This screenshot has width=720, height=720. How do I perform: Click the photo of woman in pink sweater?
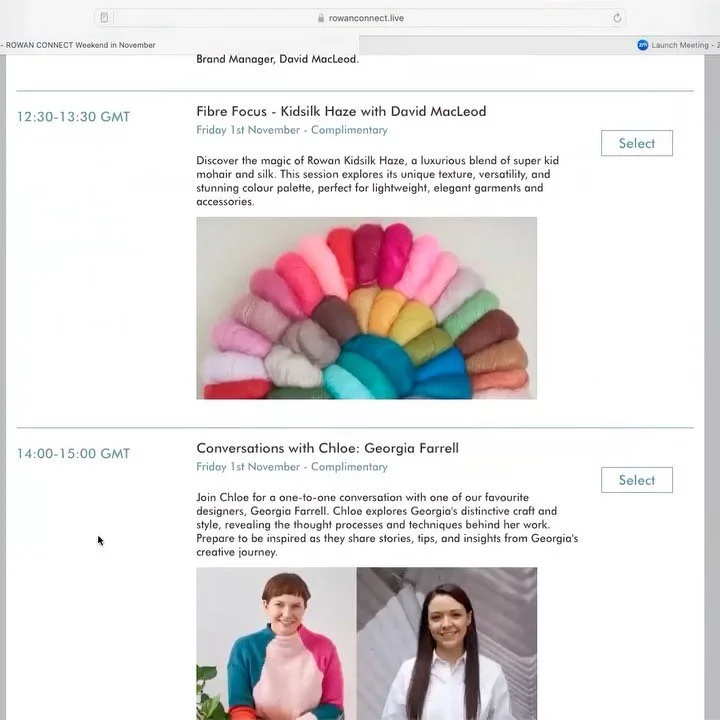pyautogui.click(x=276, y=643)
